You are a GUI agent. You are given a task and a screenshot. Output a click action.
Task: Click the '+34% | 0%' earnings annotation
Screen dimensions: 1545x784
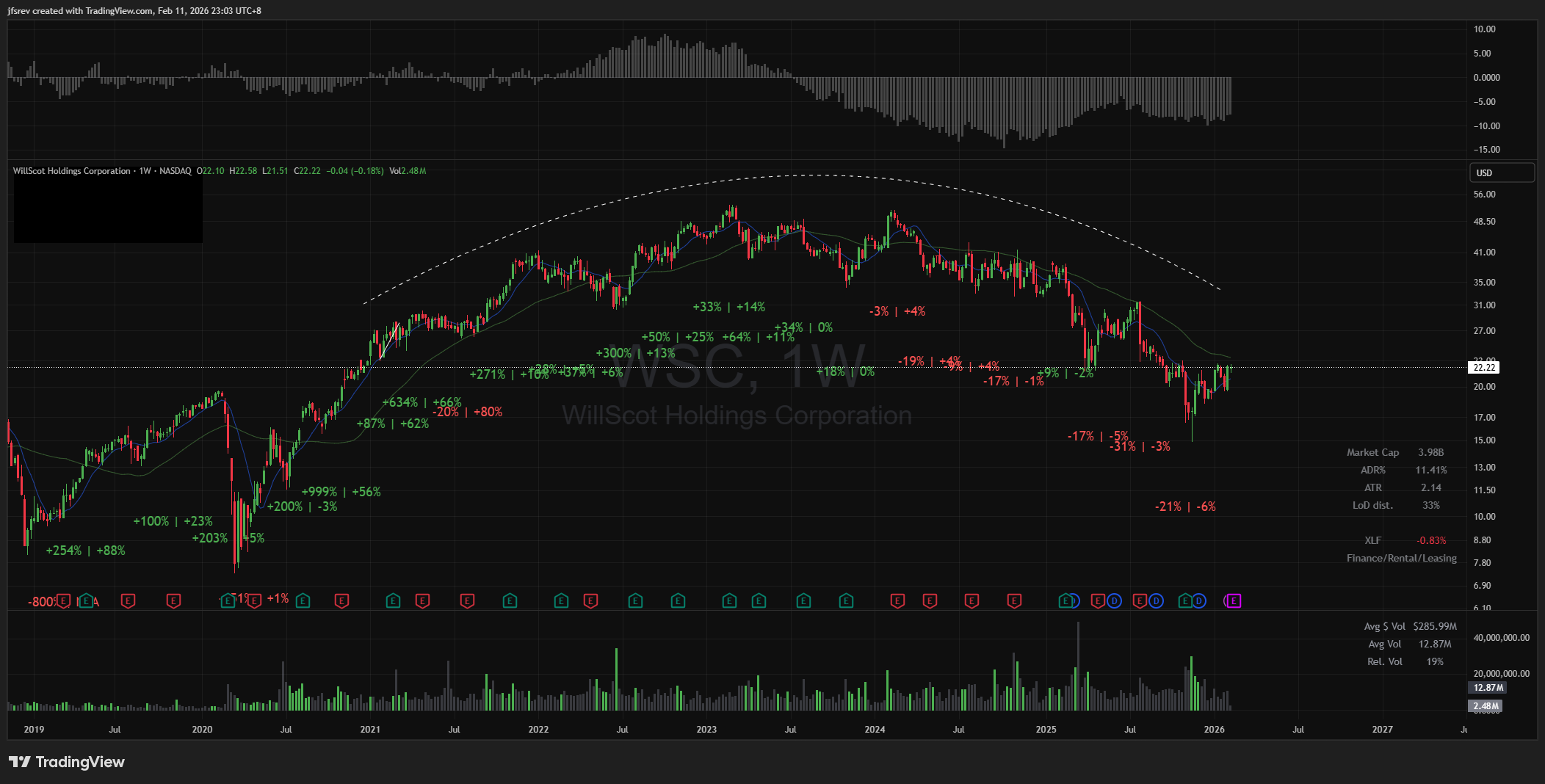(x=804, y=327)
